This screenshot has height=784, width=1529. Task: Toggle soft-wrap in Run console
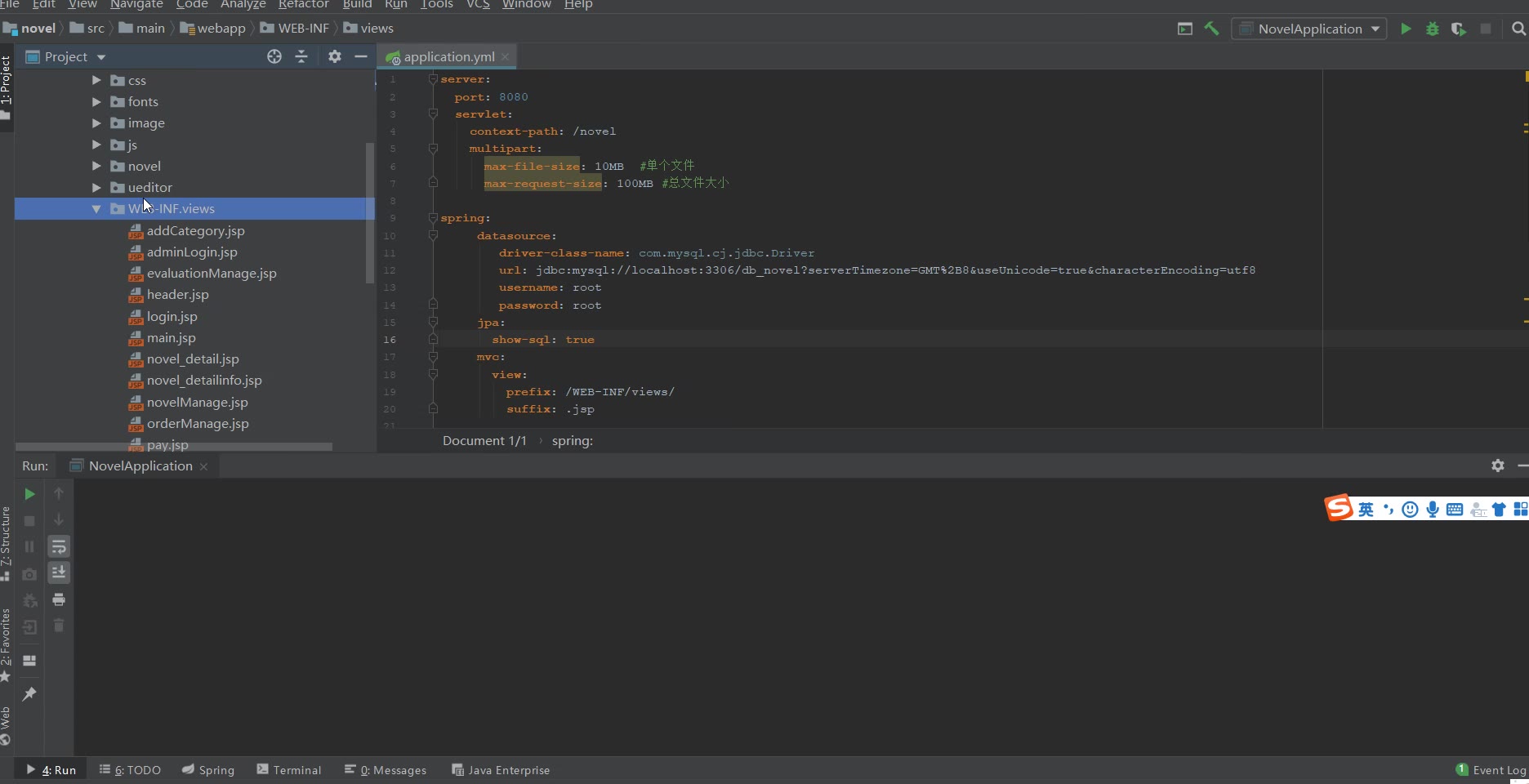tap(59, 546)
